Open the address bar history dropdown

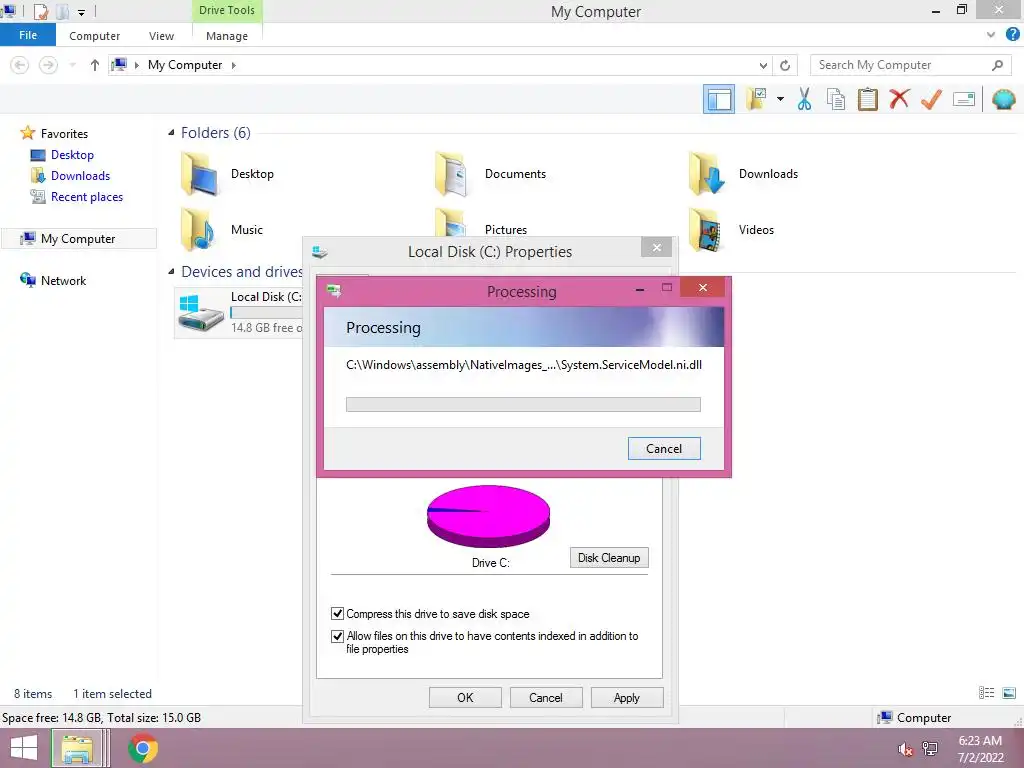(763, 65)
